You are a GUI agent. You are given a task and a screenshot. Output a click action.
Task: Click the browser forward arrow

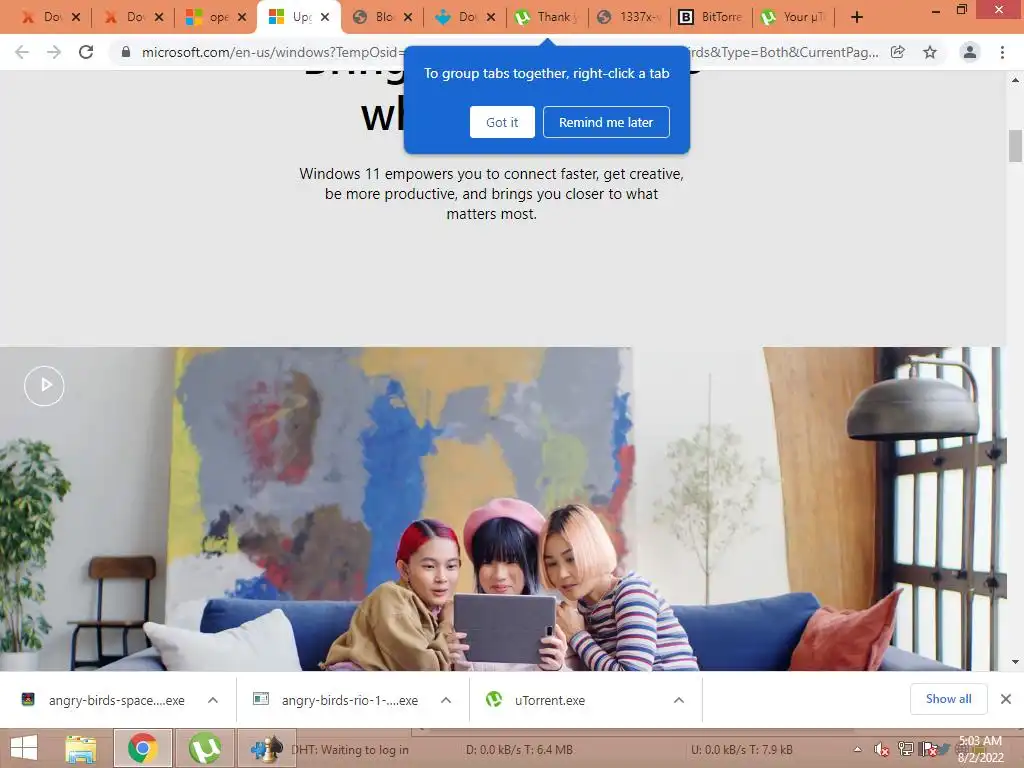[x=54, y=52]
